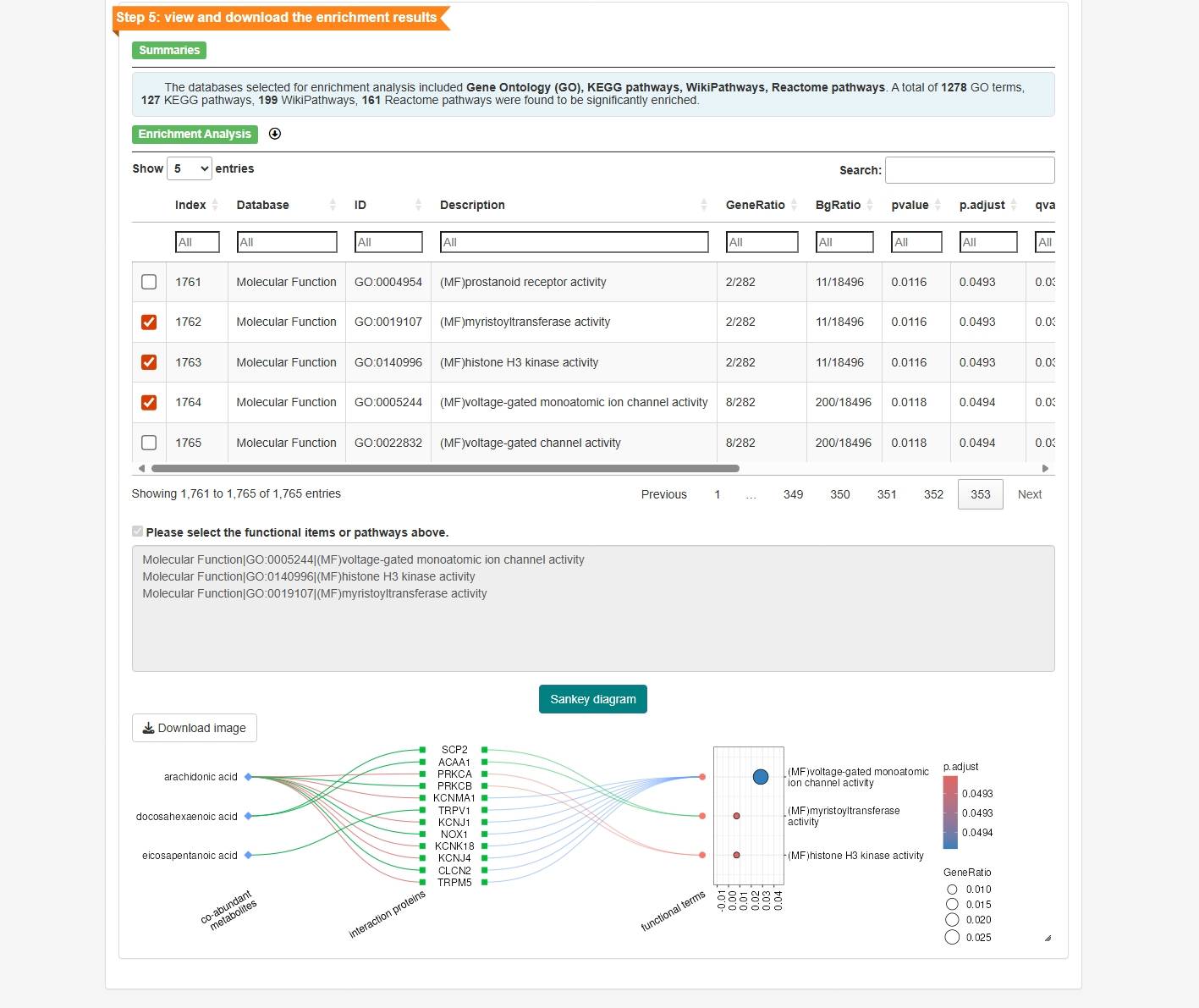This screenshot has height=1008, width=1199.
Task: Select current page 353
Action: click(x=981, y=494)
